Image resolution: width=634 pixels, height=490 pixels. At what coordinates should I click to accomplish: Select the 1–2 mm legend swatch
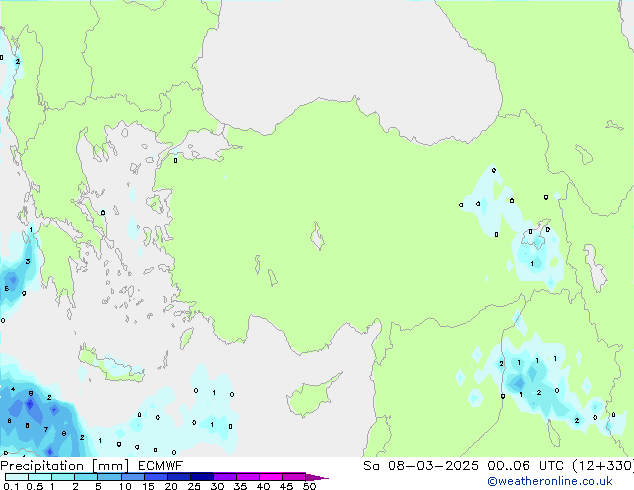click(63, 477)
